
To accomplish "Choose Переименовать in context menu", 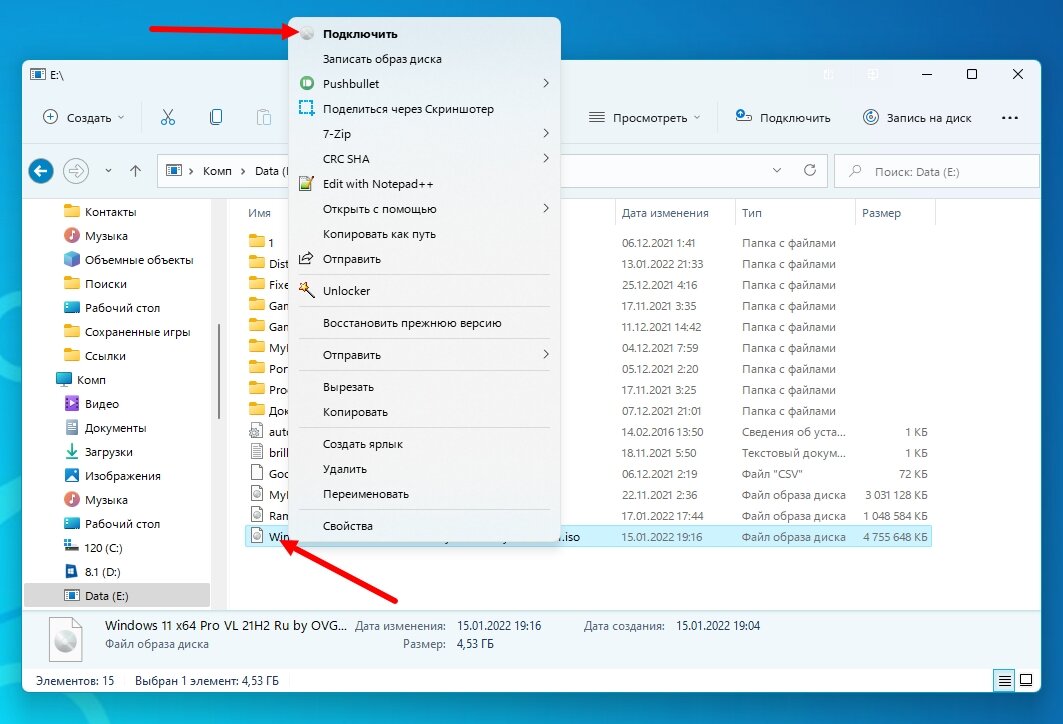I will 424,494.
